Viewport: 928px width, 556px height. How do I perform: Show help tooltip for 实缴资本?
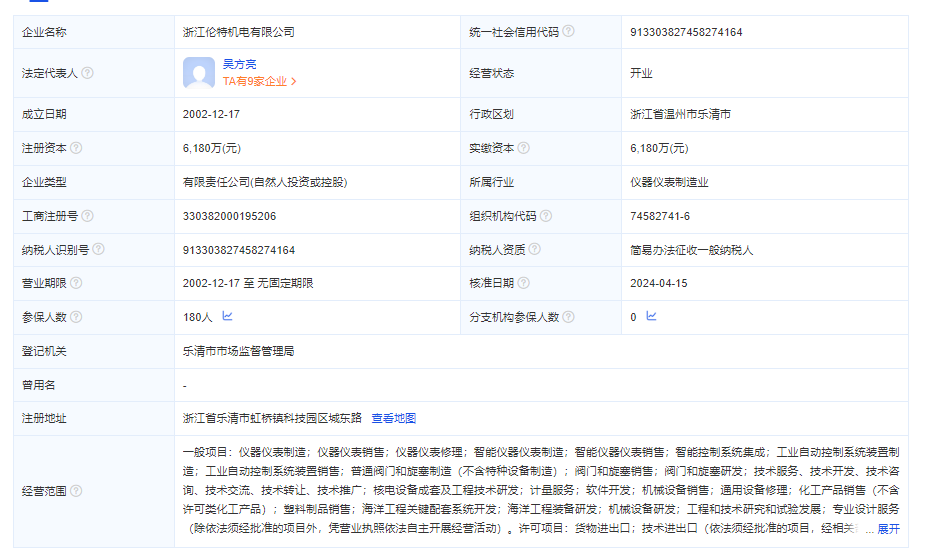tap(523, 148)
